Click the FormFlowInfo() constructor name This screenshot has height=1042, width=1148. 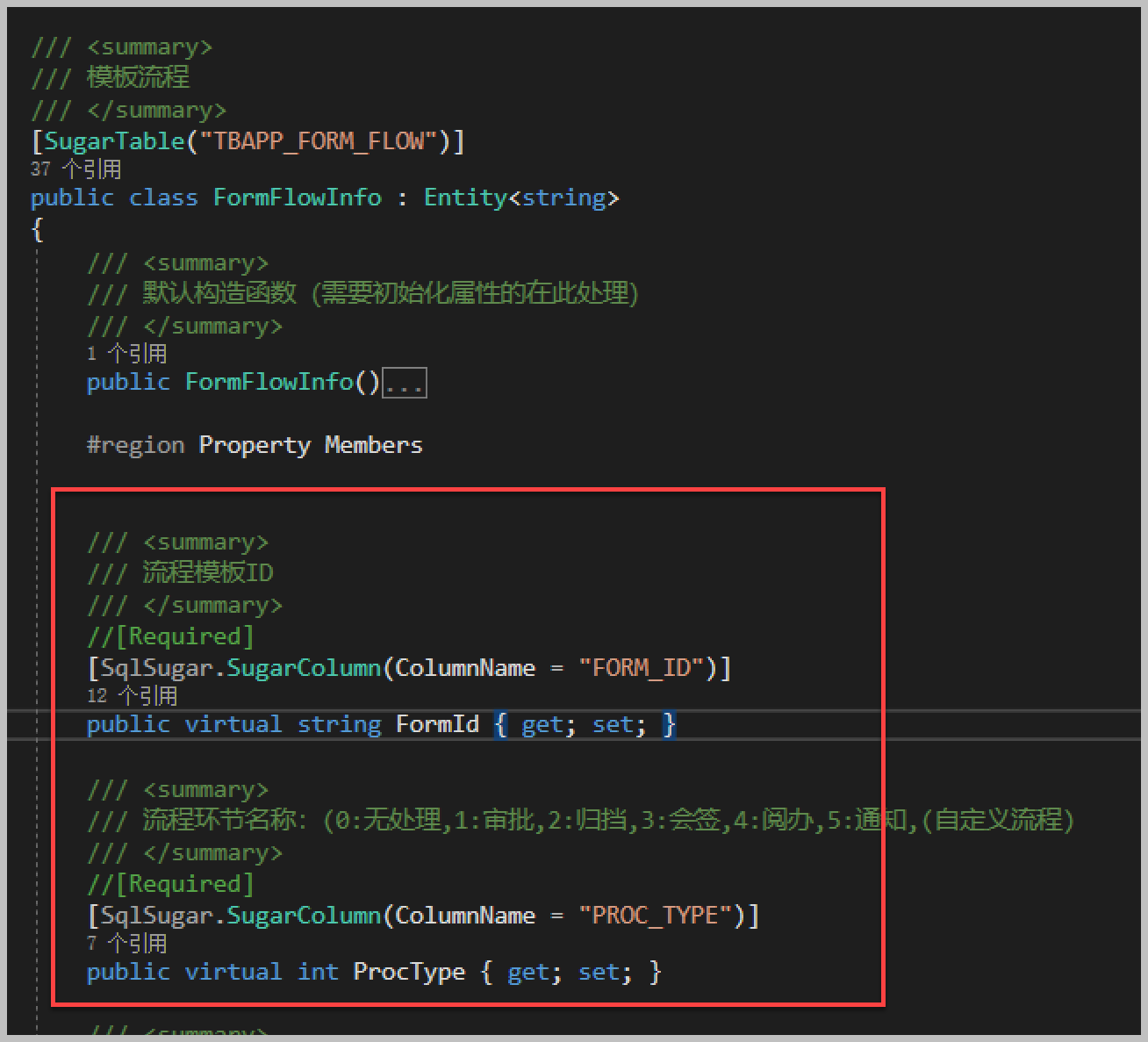tap(269, 382)
